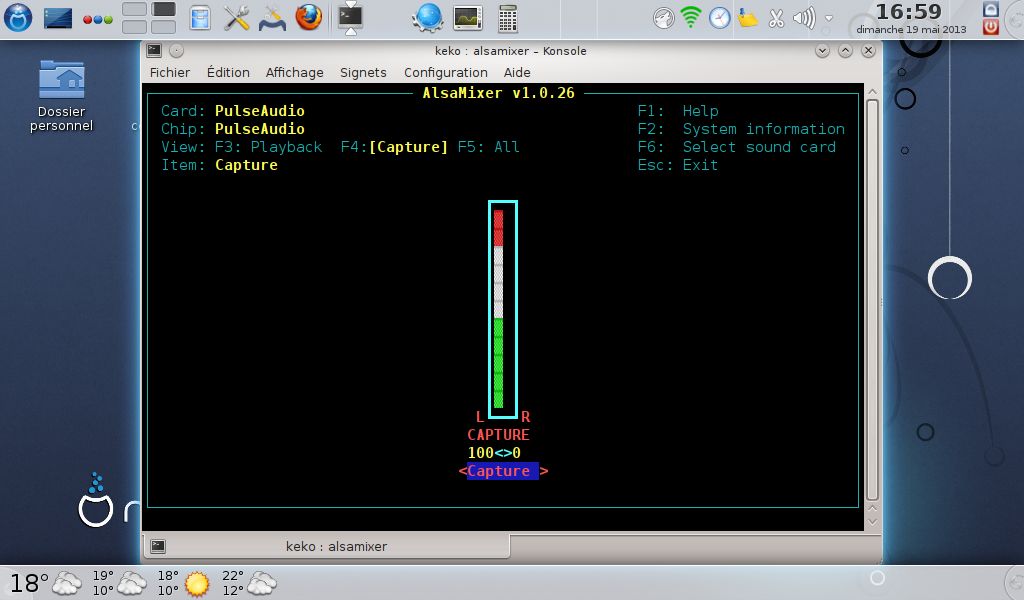1024x600 pixels.
Task: Open the activities icon with three colored dots
Action: point(97,19)
